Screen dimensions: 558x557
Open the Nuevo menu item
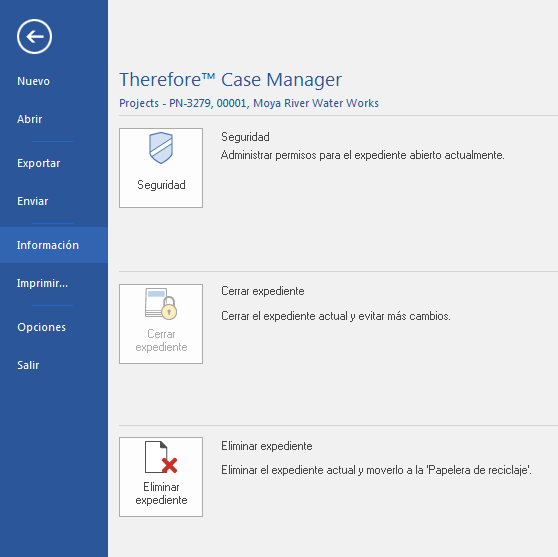click(x=33, y=81)
